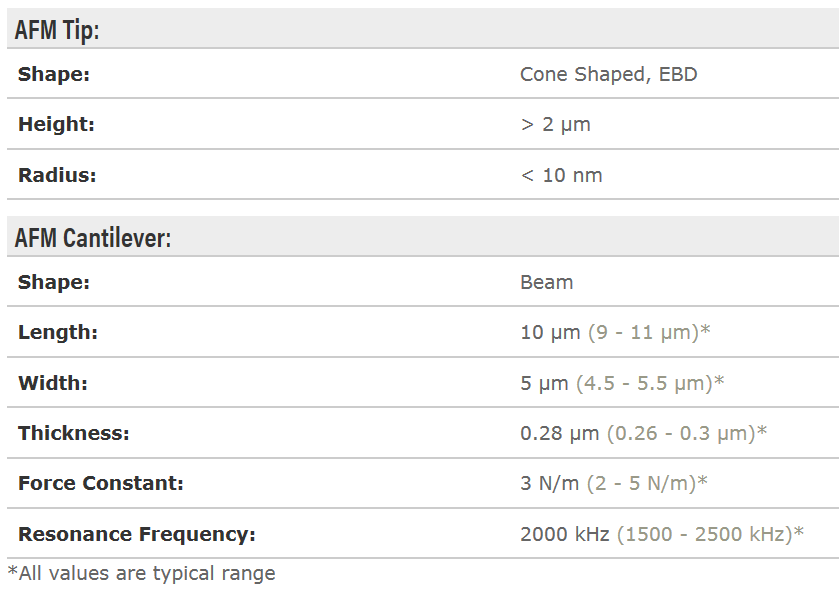The height and width of the screenshot is (596, 839).
Task: Click the Width row label
Action: tap(53, 383)
